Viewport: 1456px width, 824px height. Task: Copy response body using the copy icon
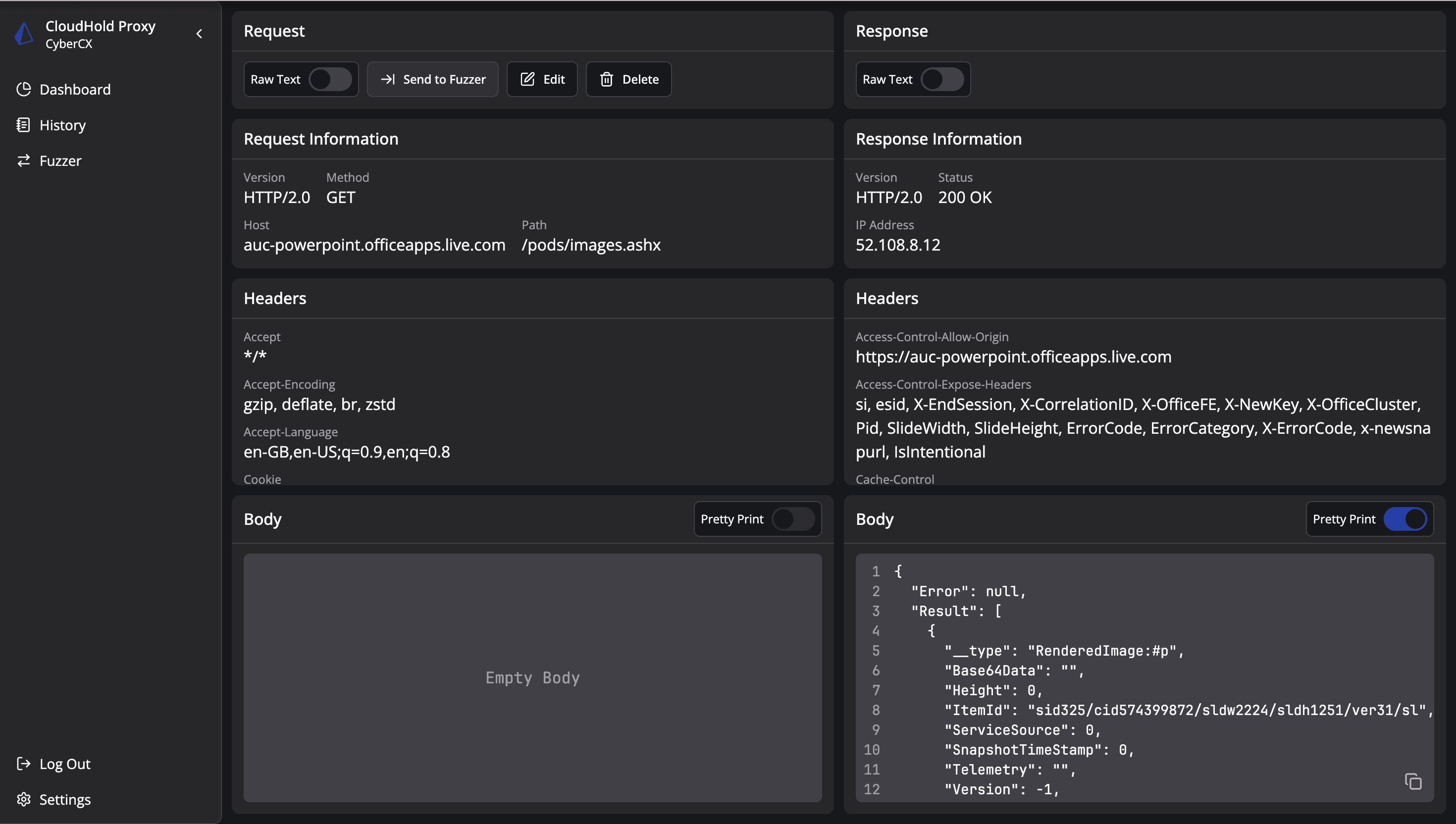click(x=1412, y=781)
